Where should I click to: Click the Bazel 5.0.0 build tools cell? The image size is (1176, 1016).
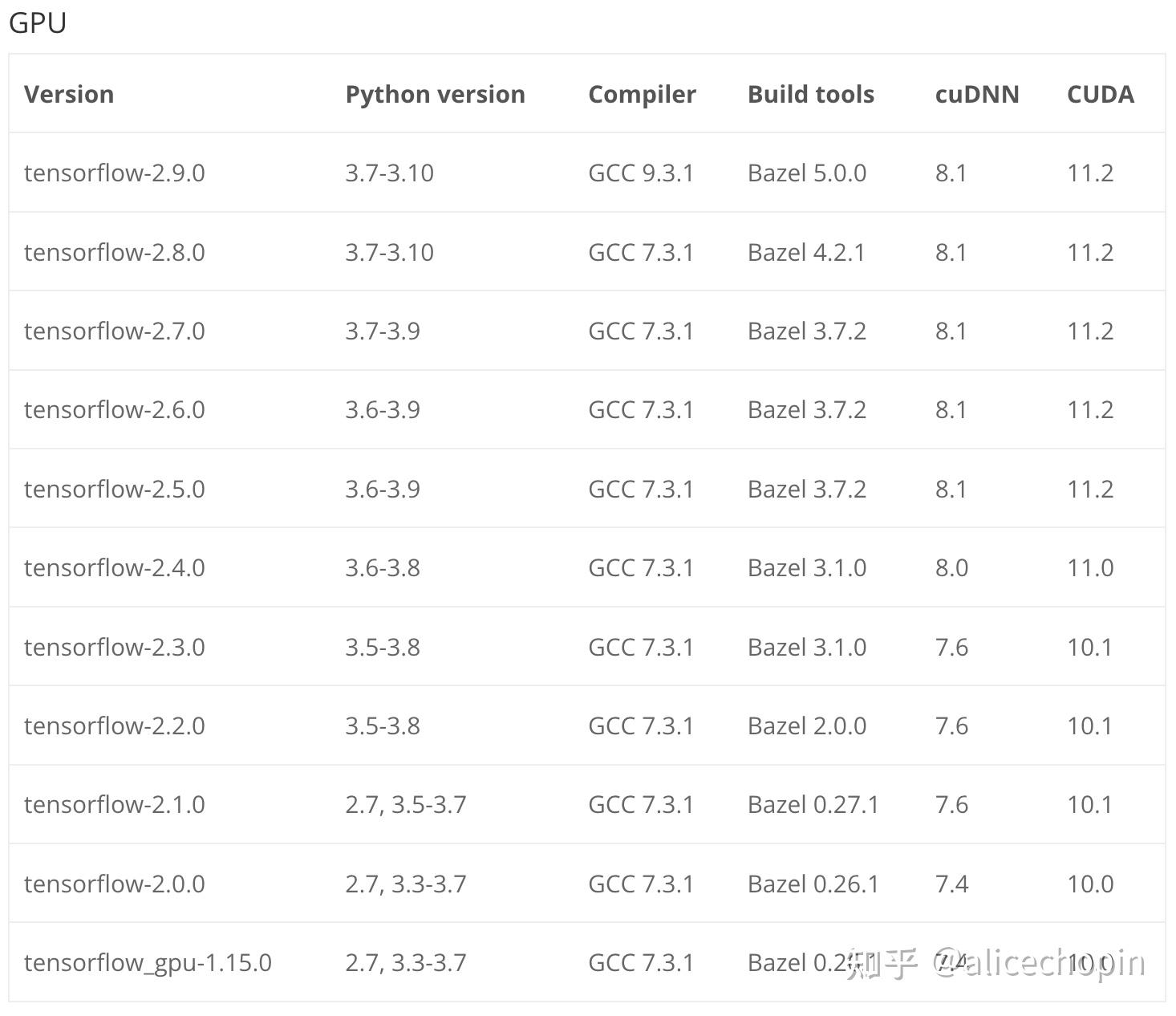tap(806, 173)
